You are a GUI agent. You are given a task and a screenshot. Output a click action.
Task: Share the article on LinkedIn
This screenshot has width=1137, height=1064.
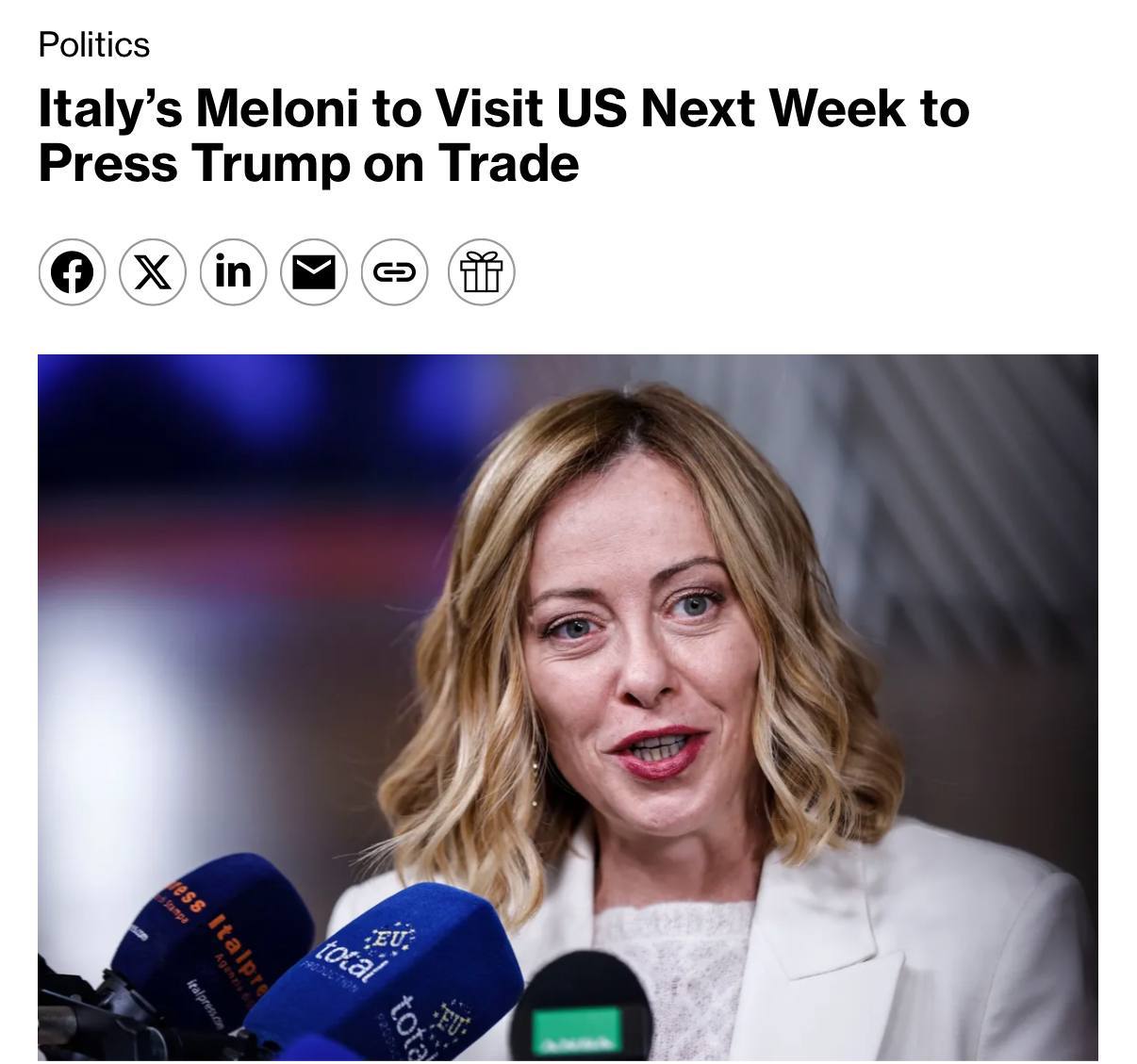coord(233,272)
